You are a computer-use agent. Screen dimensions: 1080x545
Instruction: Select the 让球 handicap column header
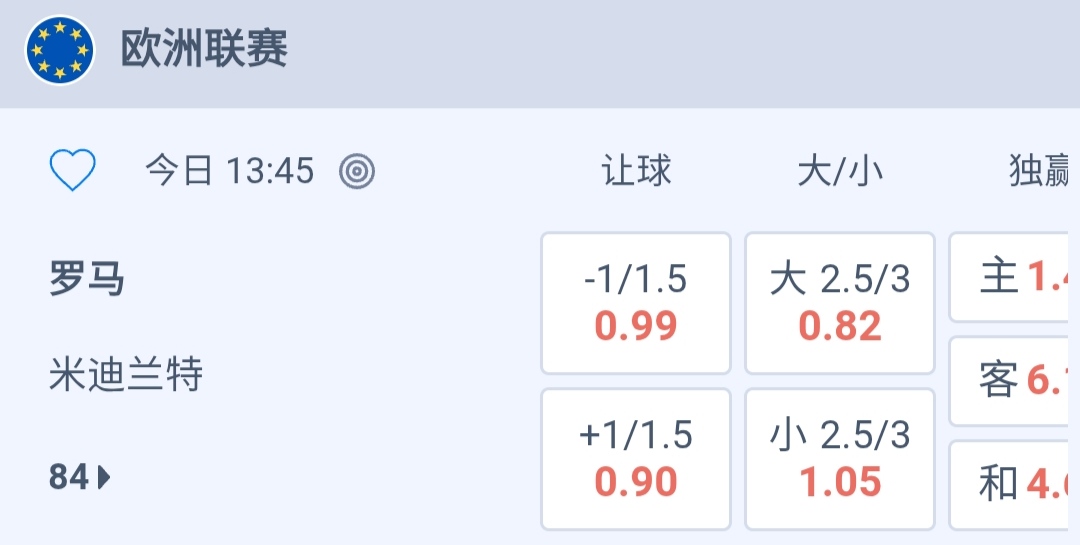pos(636,172)
